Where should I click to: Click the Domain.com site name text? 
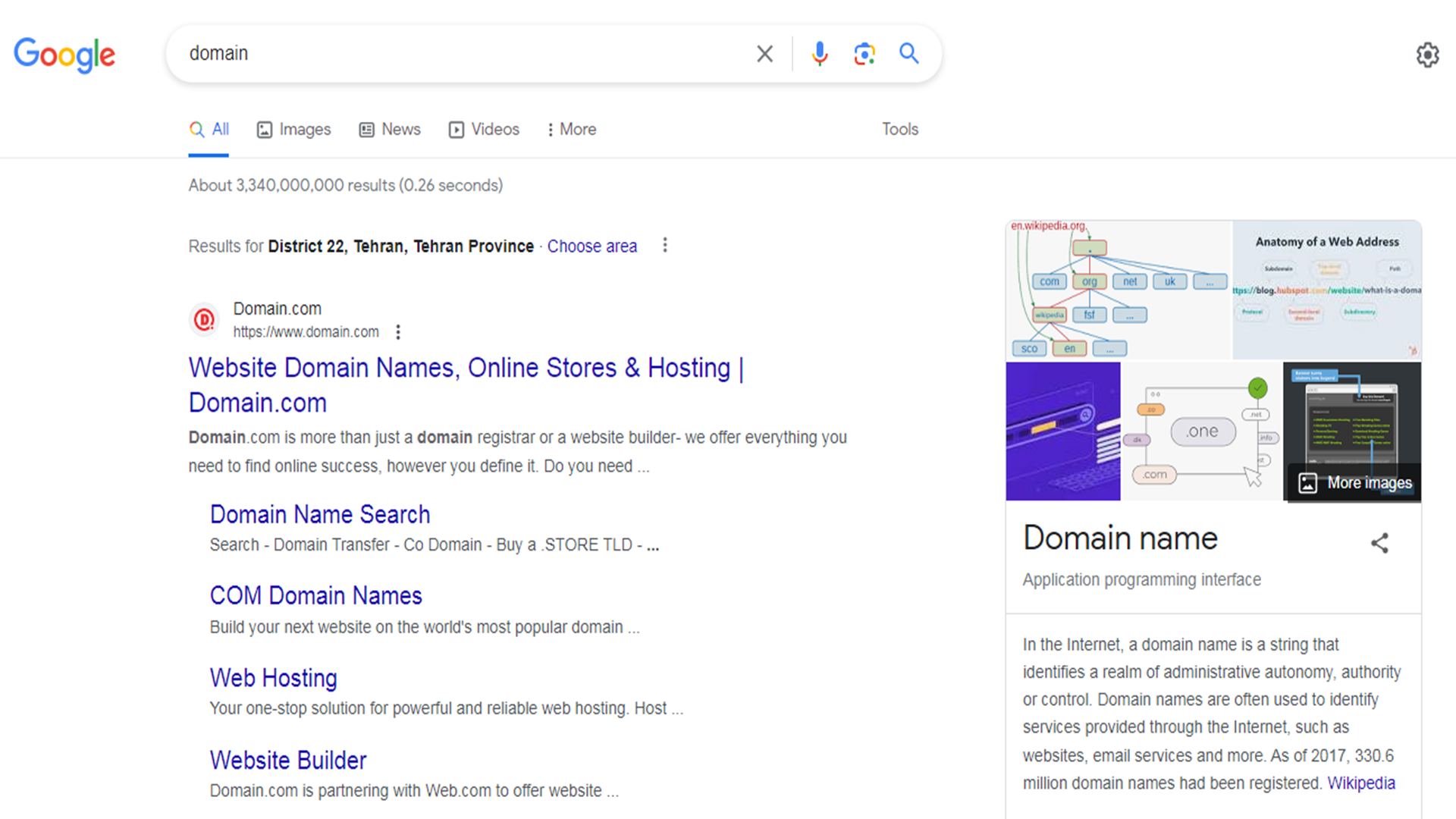click(277, 309)
